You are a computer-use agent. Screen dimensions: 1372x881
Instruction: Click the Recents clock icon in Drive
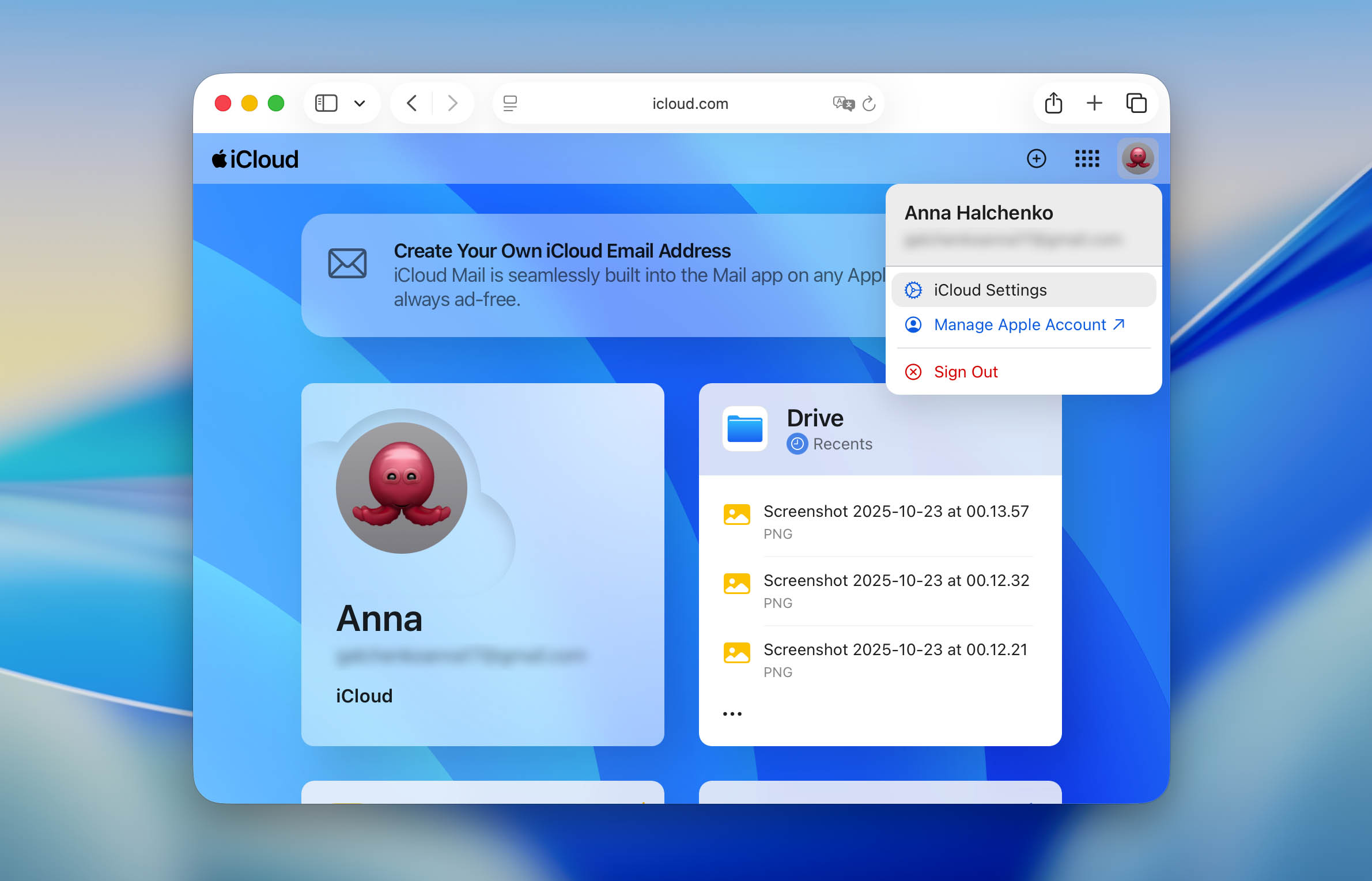(x=797, y=444)
